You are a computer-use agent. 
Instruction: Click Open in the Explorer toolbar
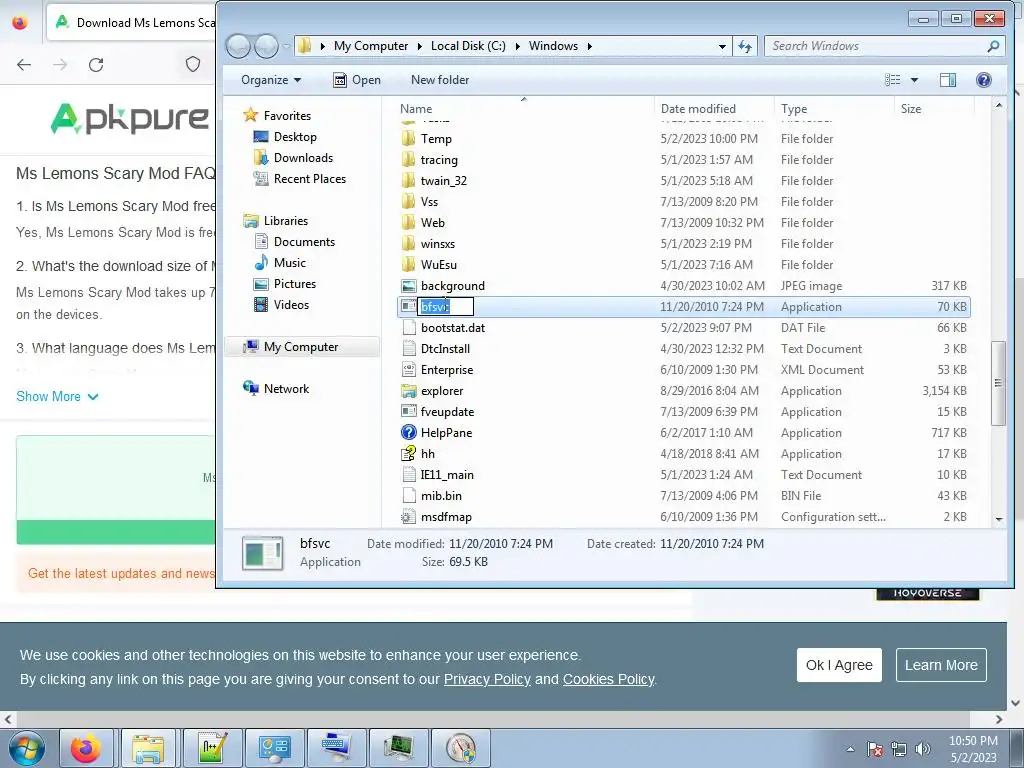click(x=357, y=80)
